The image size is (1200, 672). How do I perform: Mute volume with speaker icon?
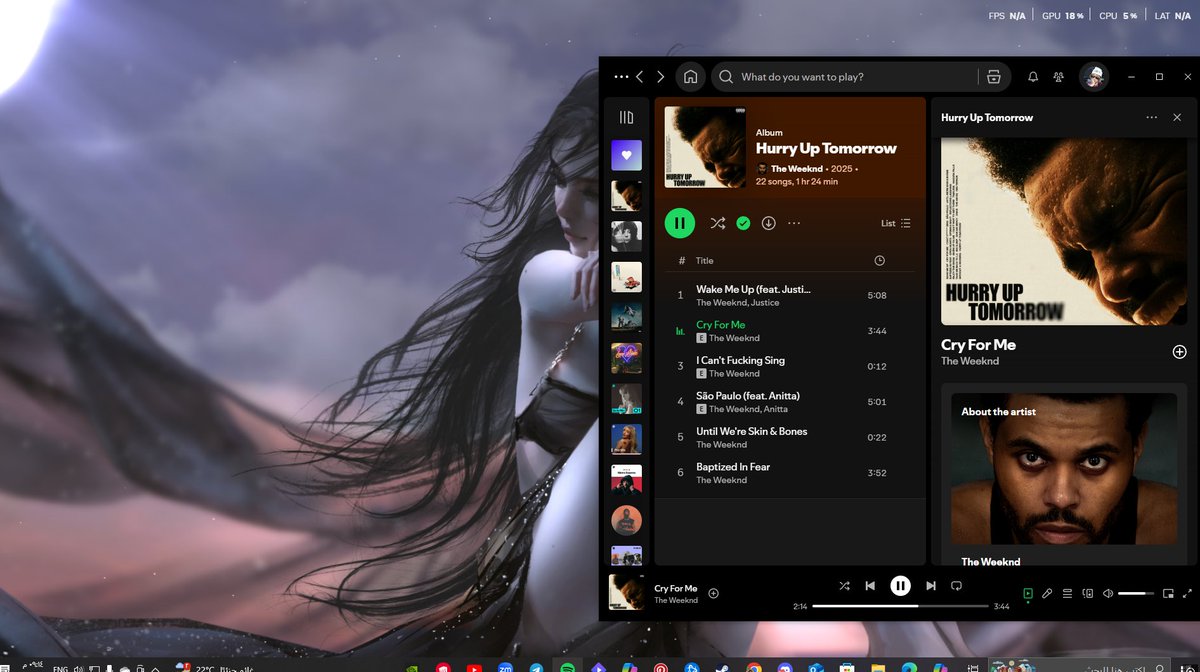pyautogui.click(x=1108, y=593)
